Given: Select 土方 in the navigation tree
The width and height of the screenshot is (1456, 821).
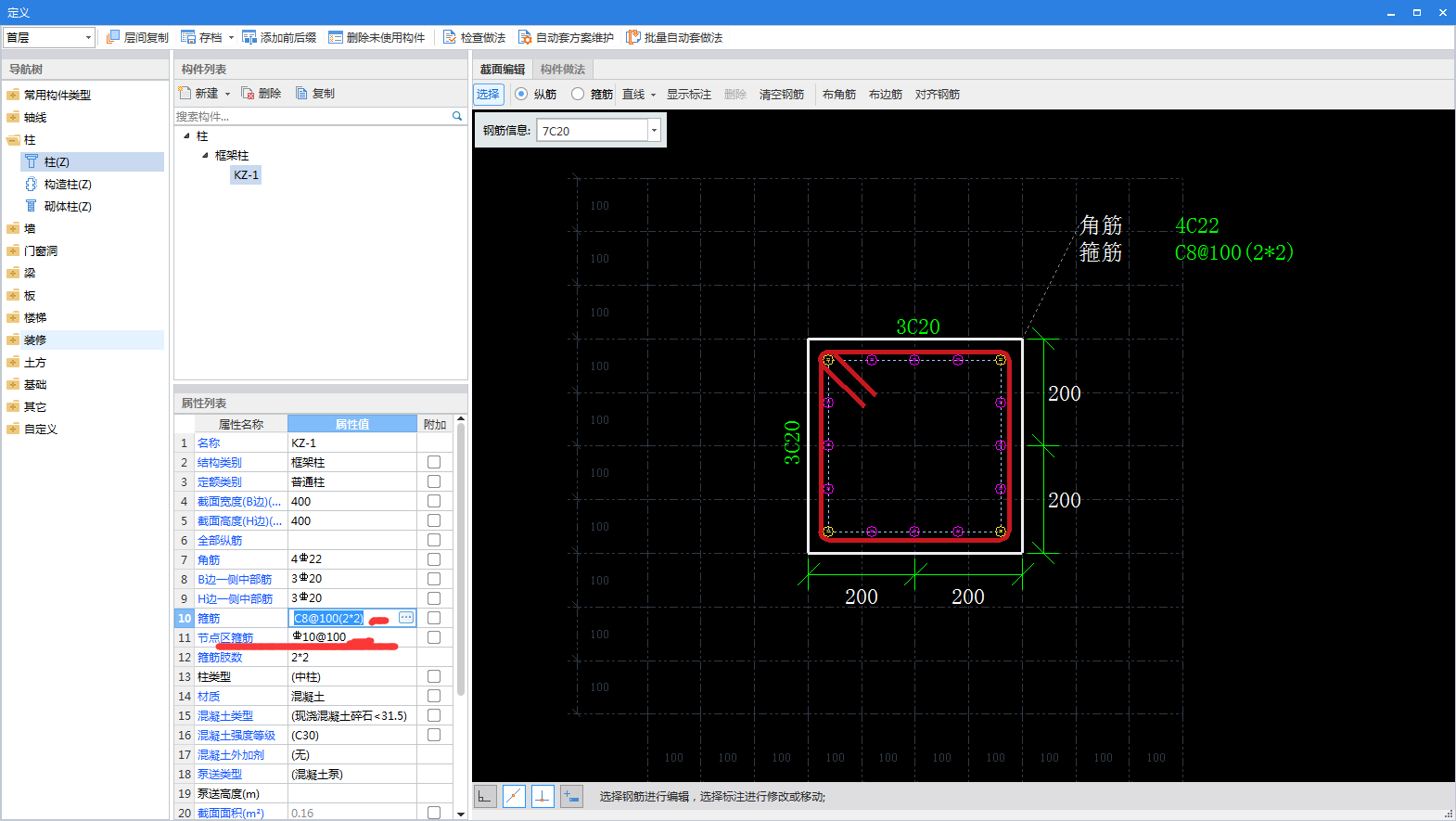Looking at the screenshot, I should coord(35,362).
